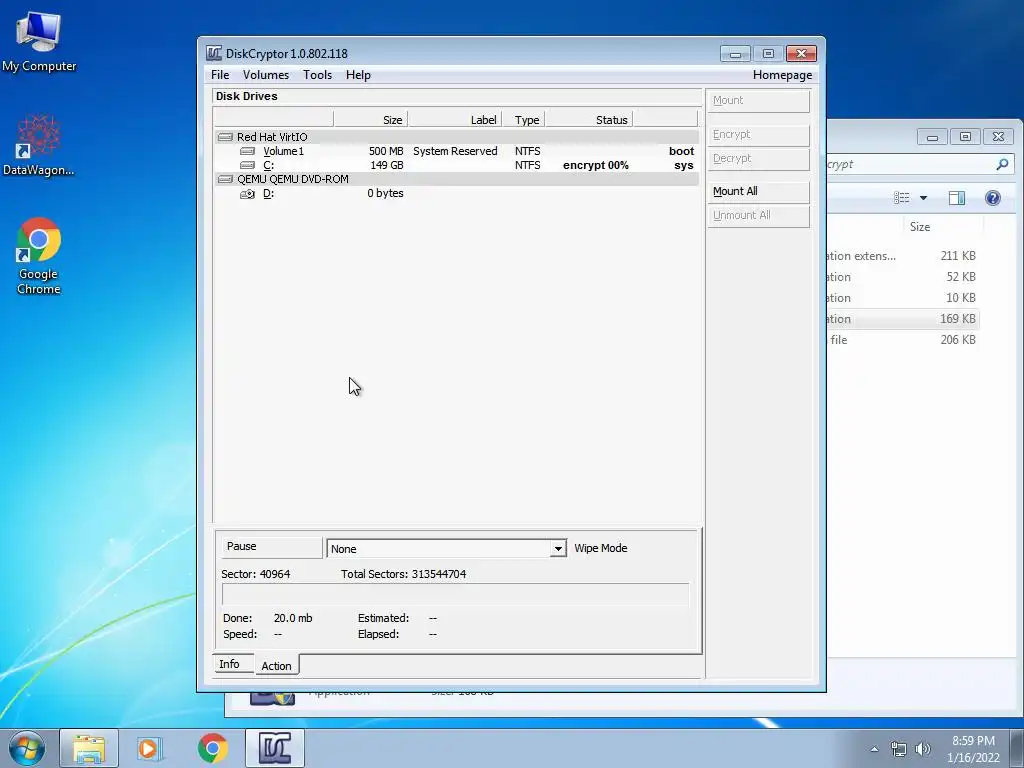Open the File menu
1024x768 pixels.
point(220,75)
